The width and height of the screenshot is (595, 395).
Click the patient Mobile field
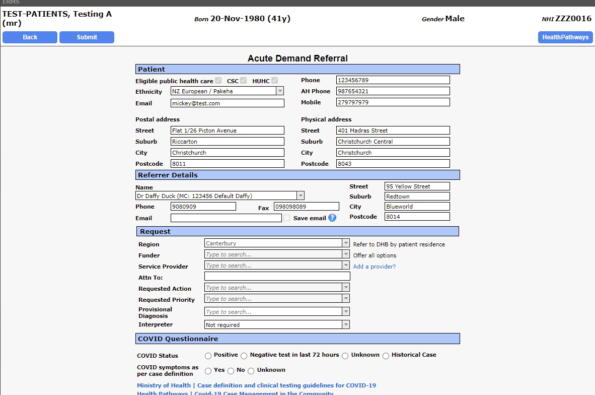point(393,102)
